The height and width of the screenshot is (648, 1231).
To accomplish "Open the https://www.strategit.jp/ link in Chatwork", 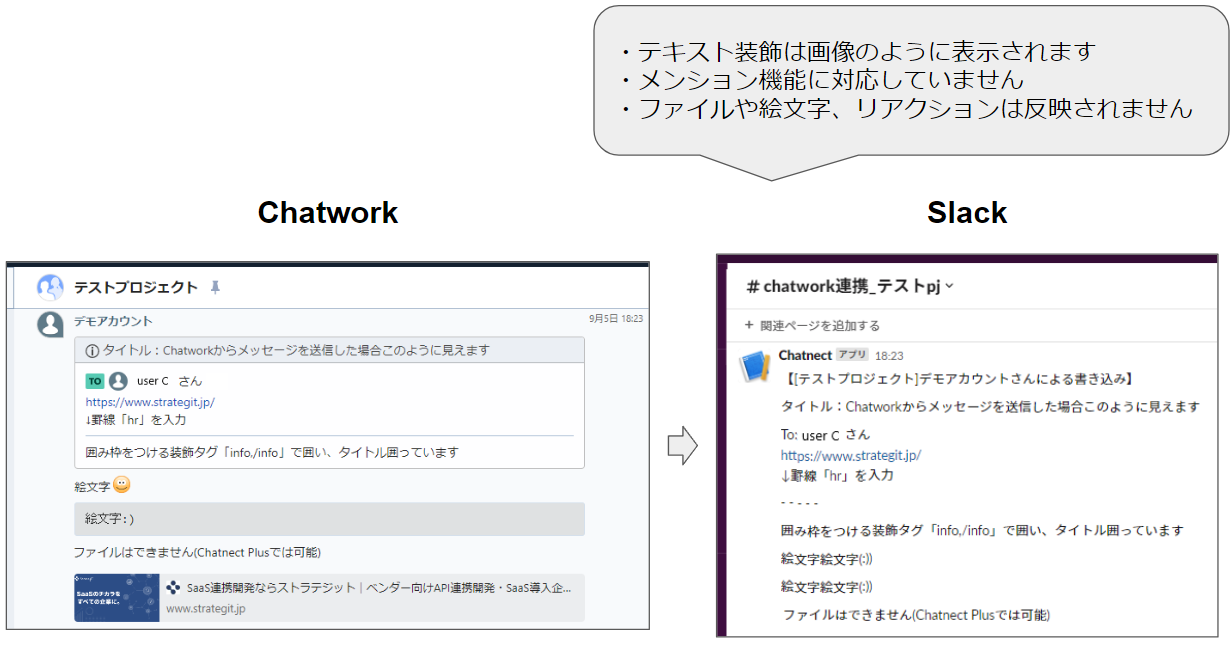I will 150,402.
